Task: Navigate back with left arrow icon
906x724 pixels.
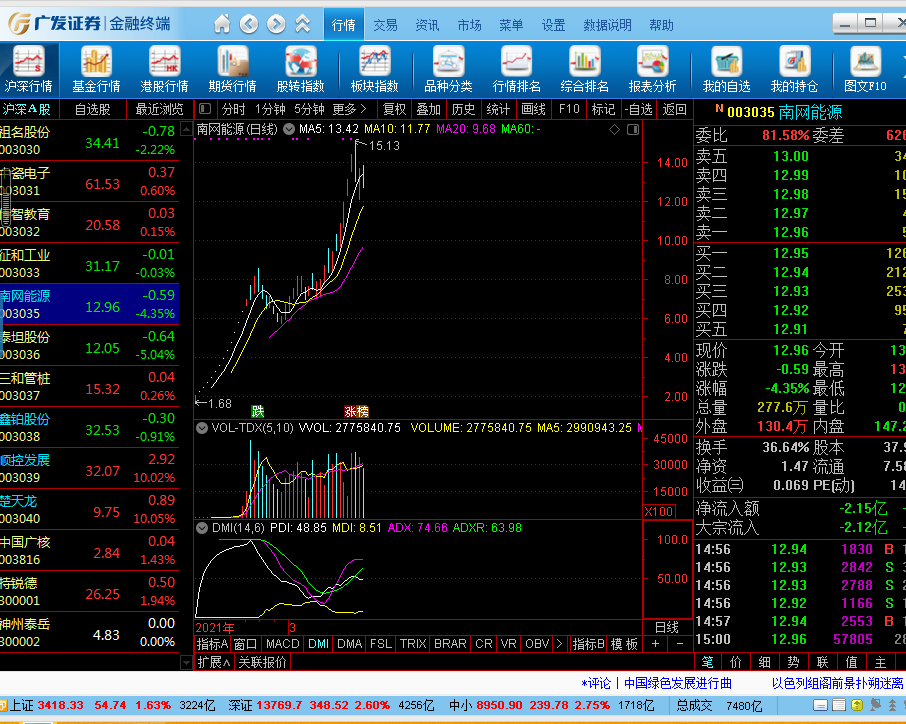Action: point(249,24)
